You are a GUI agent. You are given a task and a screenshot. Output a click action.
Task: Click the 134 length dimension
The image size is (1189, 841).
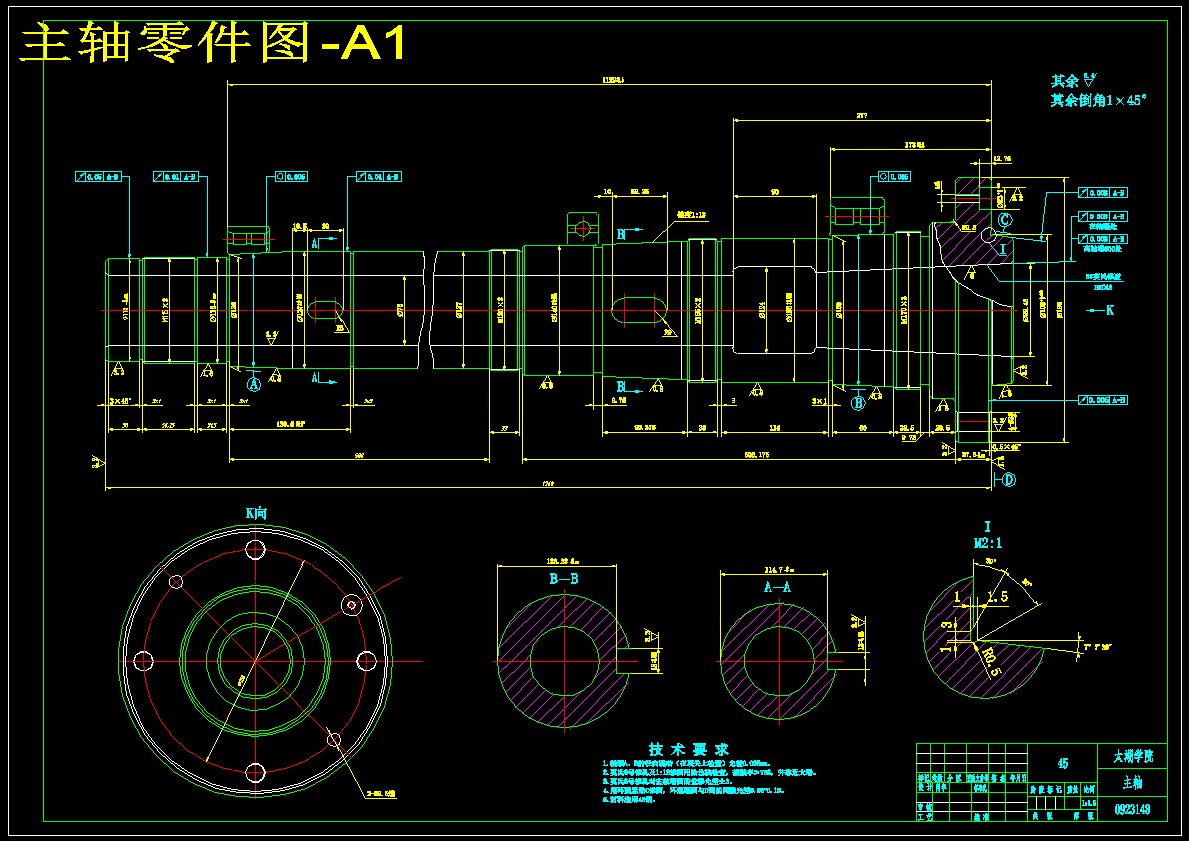click(x=774, y=428)
